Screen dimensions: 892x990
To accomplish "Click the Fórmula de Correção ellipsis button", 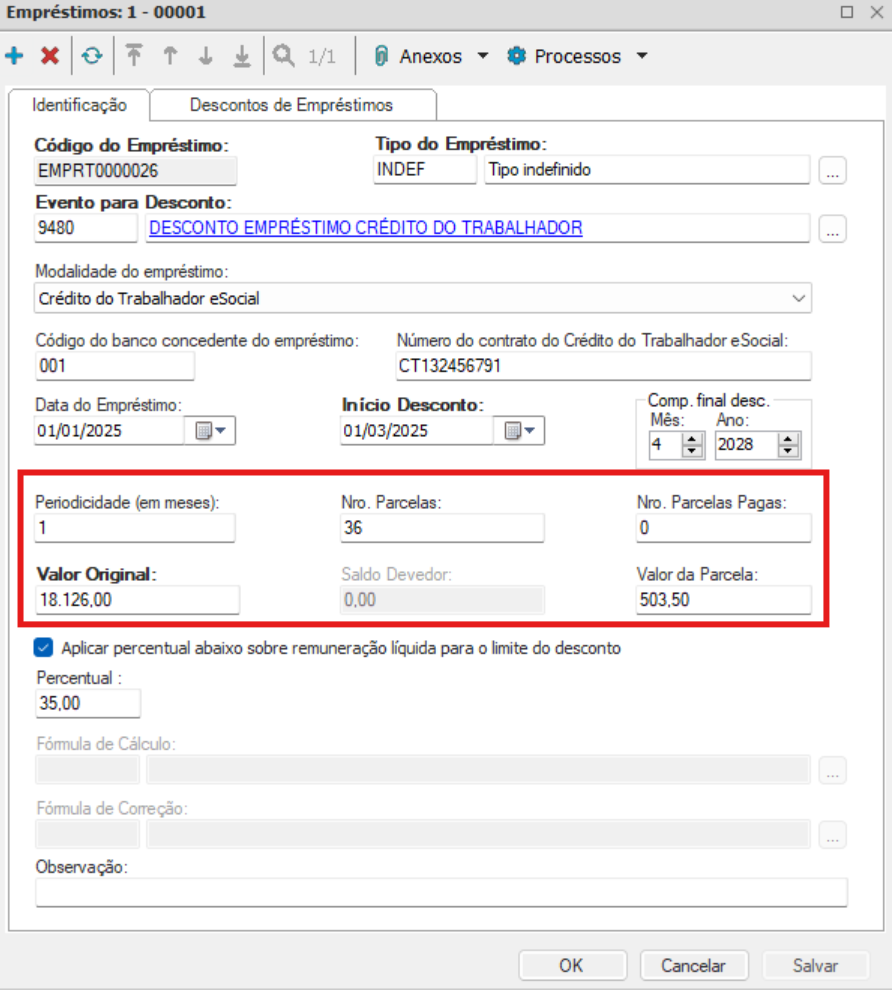I will (833, 835).
